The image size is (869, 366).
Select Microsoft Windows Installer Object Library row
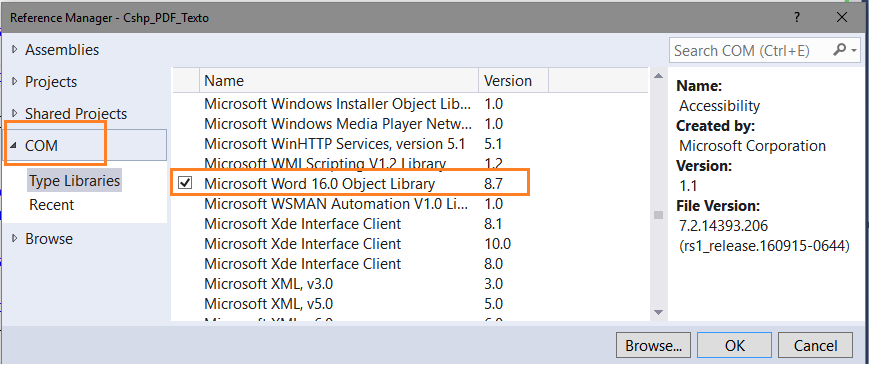[410, 104]
